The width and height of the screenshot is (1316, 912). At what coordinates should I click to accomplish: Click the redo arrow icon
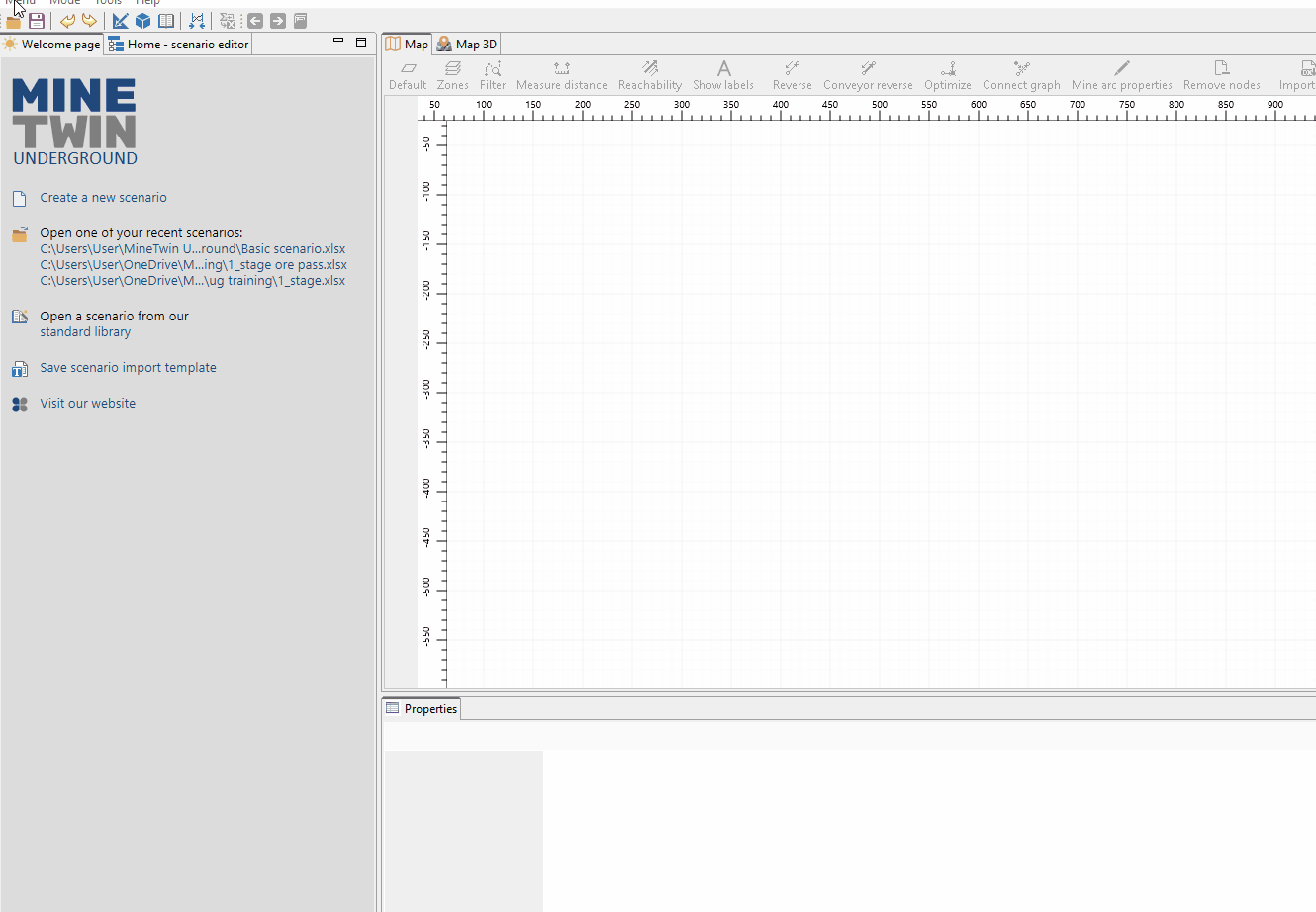pyautogui.click(x=89, y=21)
